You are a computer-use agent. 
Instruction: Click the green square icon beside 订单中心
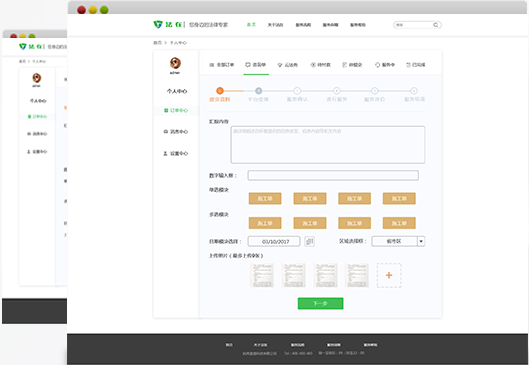[x=166, y=110]
